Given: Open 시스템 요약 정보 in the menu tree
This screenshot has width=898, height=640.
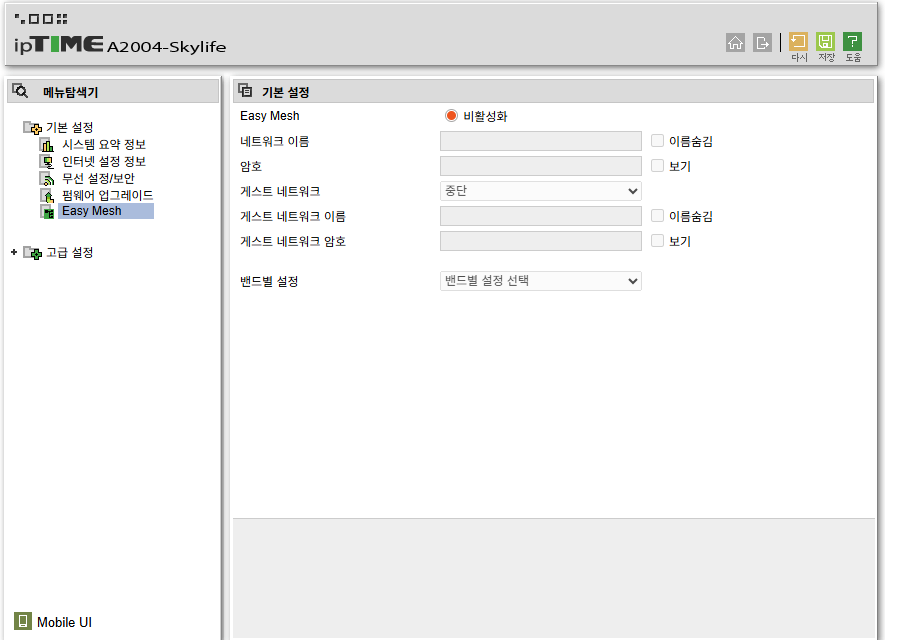Looking at the screenshot, I should click(104, 144).
